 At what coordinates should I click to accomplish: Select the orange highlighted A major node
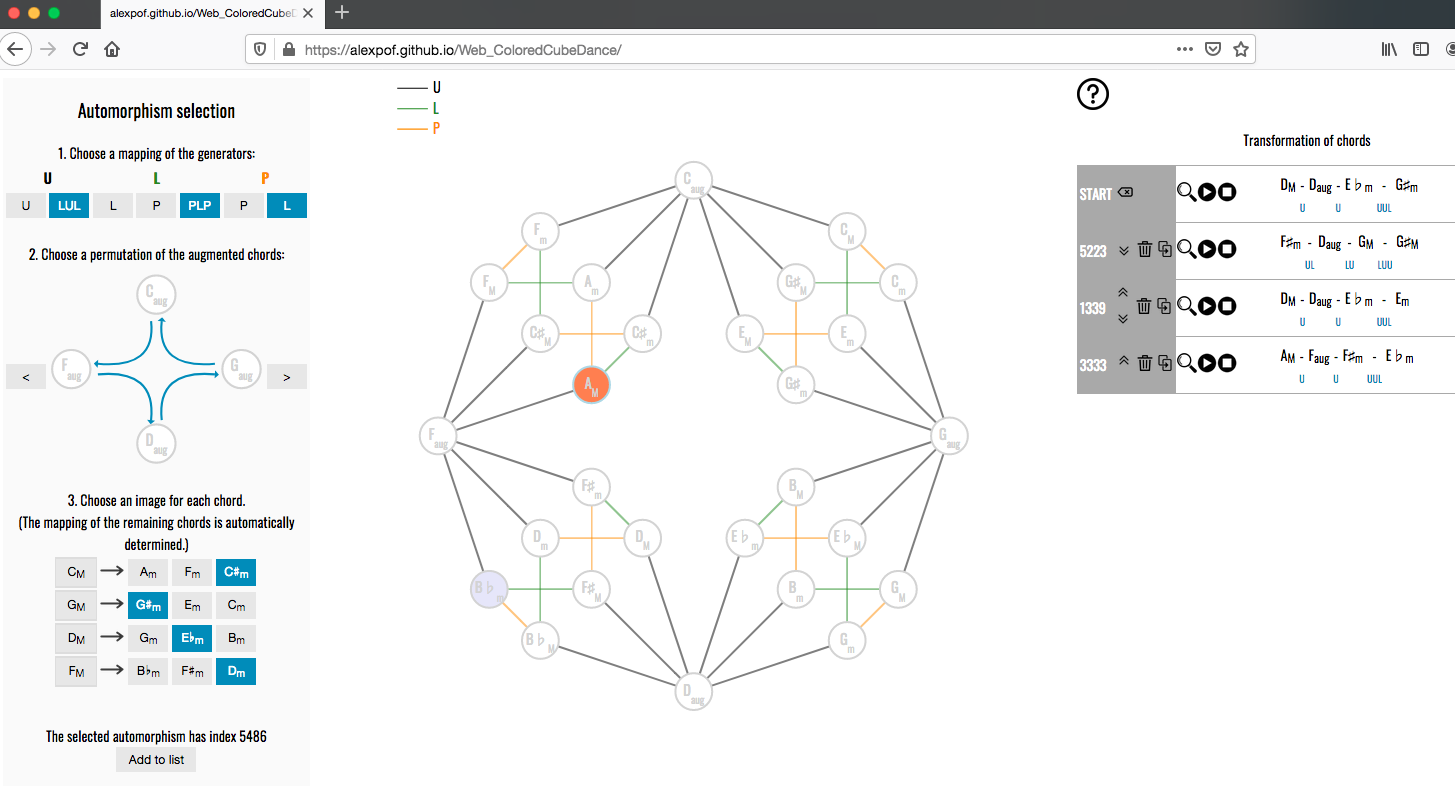point(591,385)
